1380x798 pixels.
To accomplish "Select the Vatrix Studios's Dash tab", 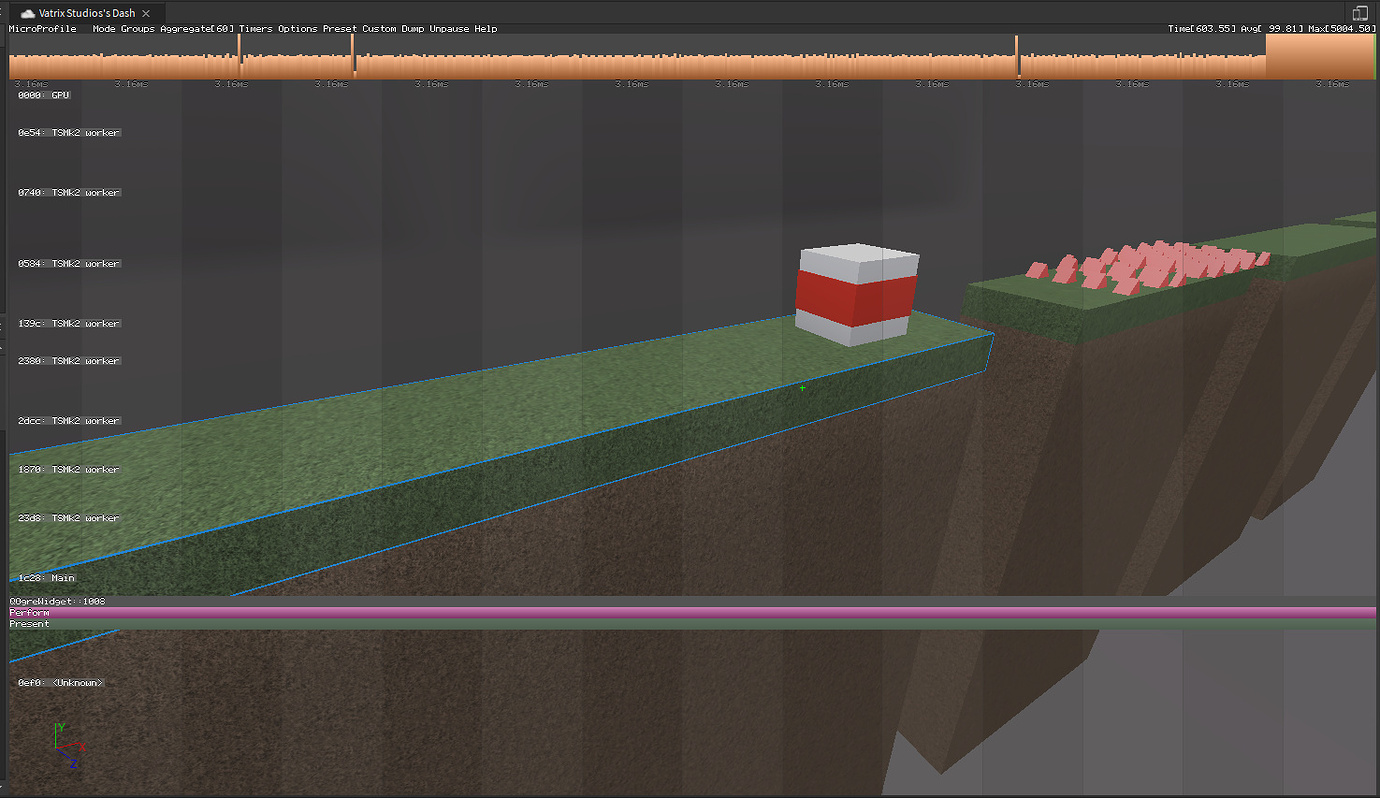I will tap(86, 13).
